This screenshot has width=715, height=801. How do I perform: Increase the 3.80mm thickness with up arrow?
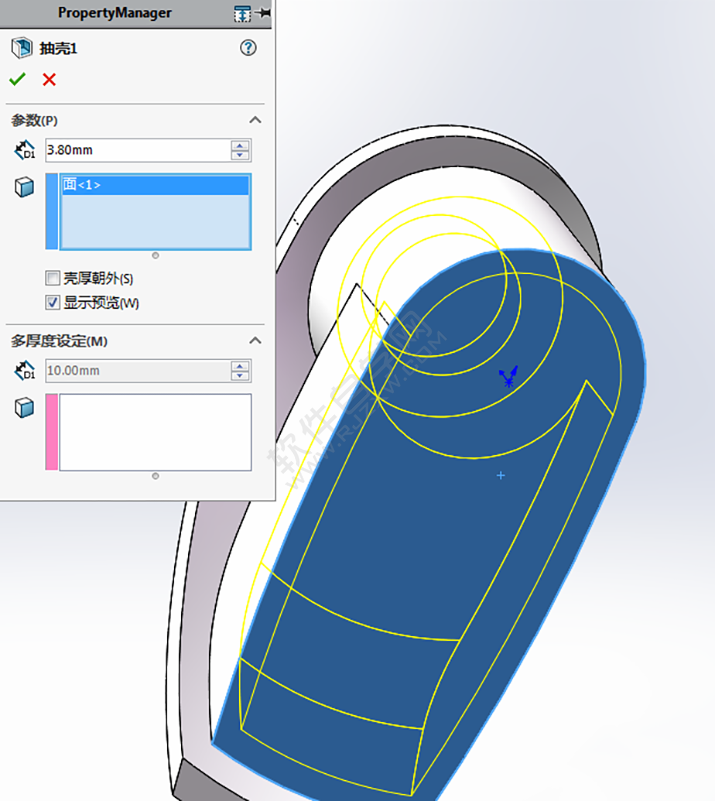click(240, 146)
